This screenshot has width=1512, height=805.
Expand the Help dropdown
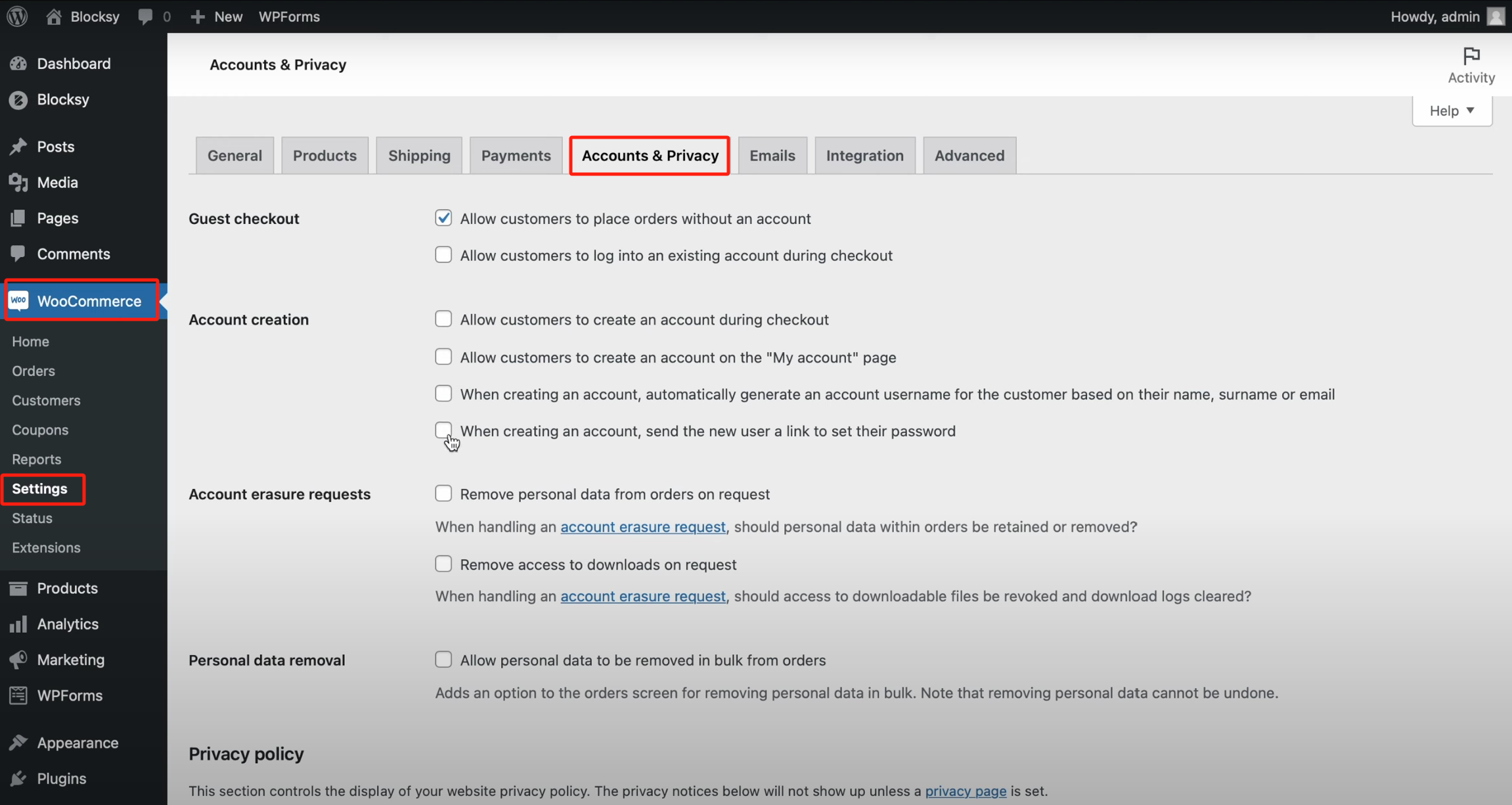(x=1452, y=110)
